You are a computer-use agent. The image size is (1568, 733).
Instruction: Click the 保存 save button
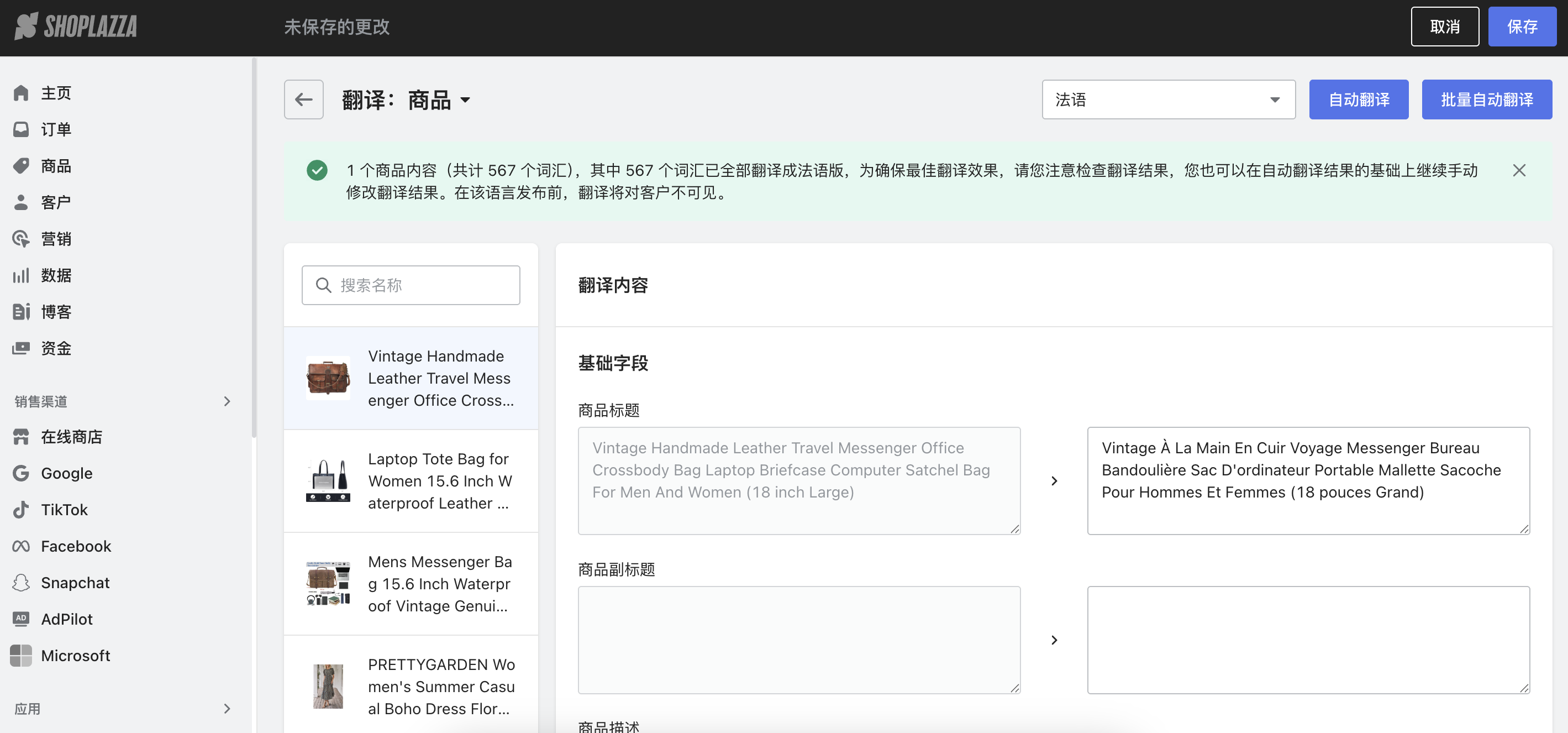[1522, 26]
